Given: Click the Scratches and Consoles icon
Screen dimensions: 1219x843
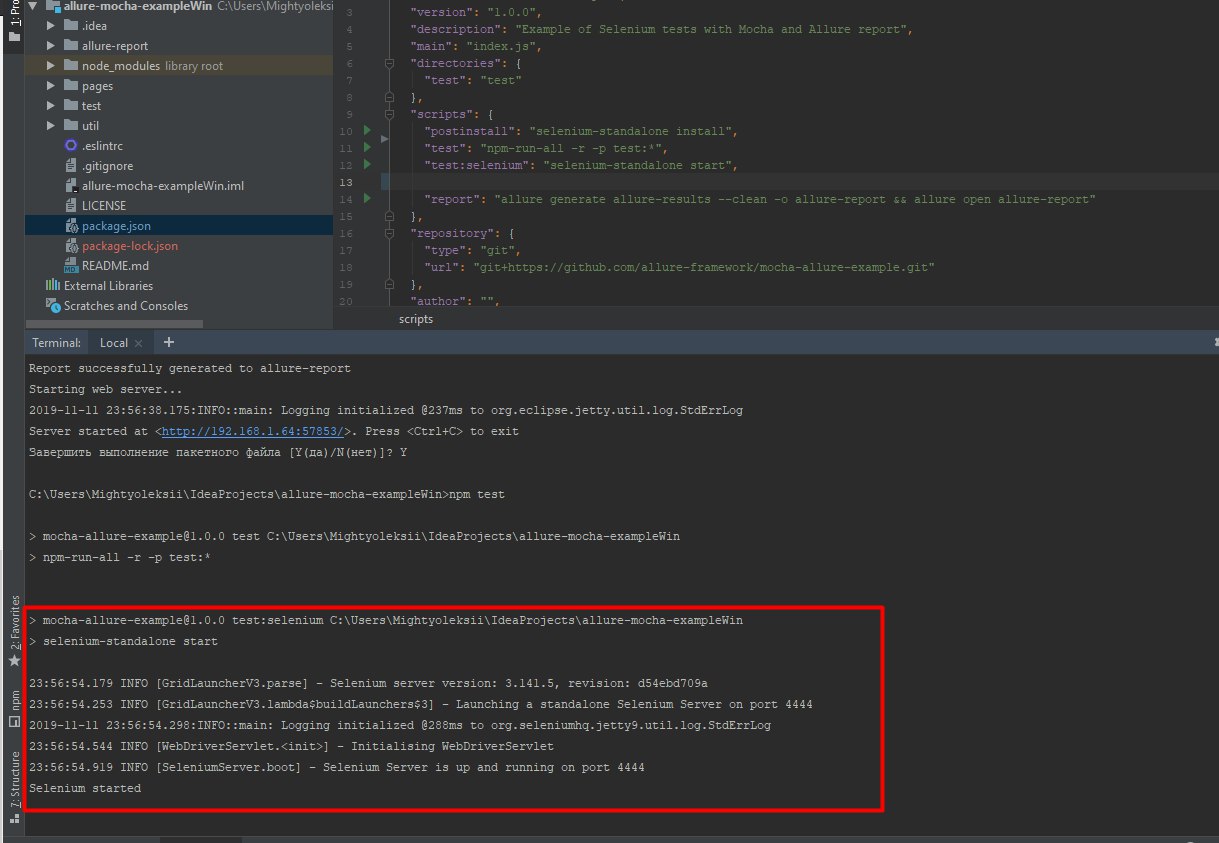Looking at the screenshot, I should click(x=53, y=306).
